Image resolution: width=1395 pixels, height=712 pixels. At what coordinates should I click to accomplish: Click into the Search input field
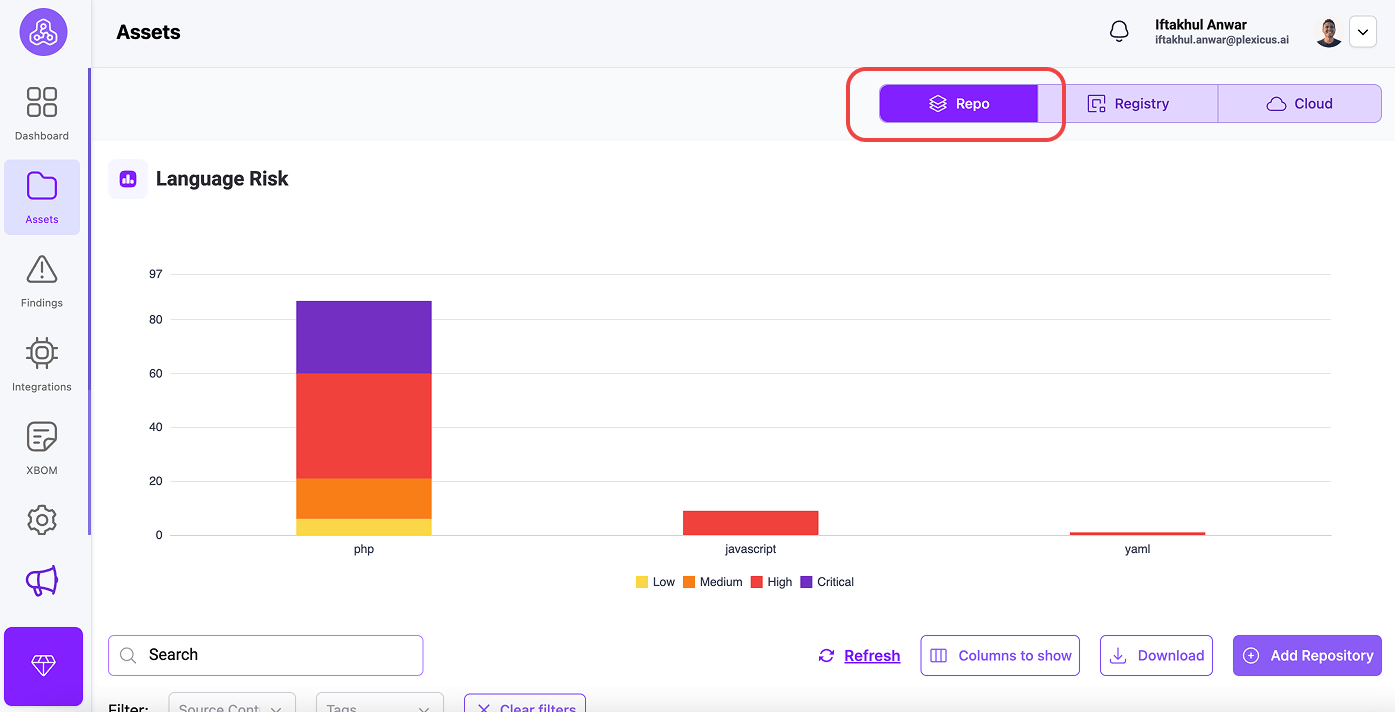pos(265,655)
